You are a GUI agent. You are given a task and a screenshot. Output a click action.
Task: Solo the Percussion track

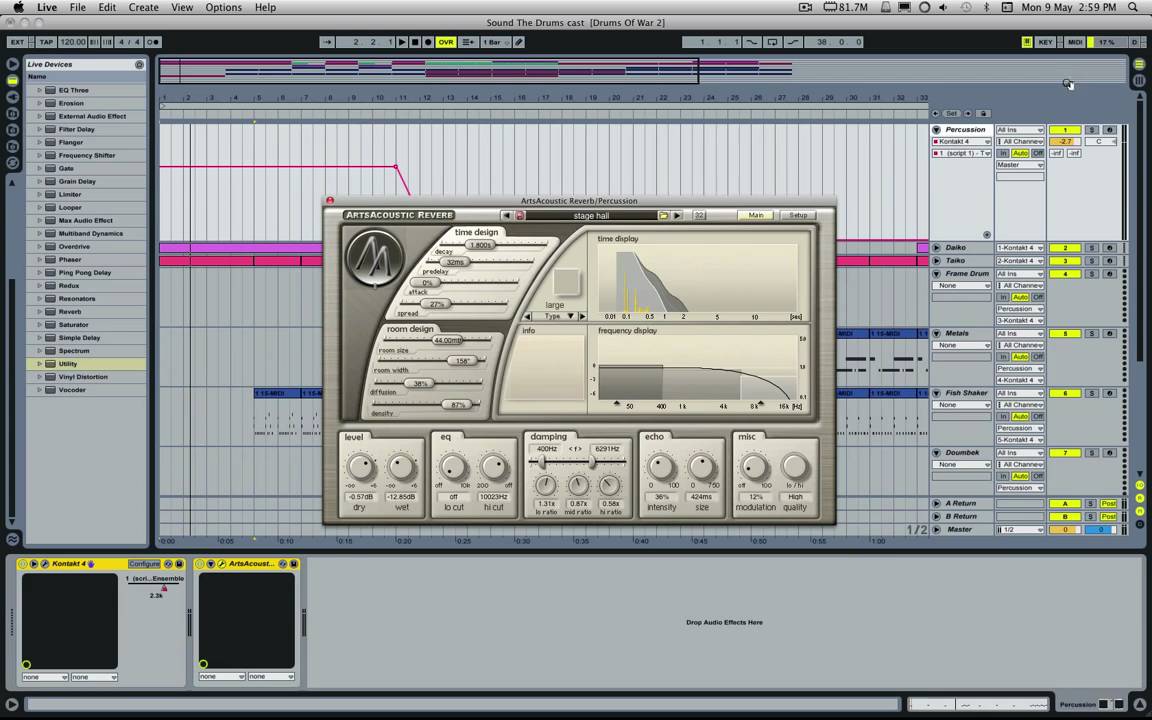[1092, 129]
